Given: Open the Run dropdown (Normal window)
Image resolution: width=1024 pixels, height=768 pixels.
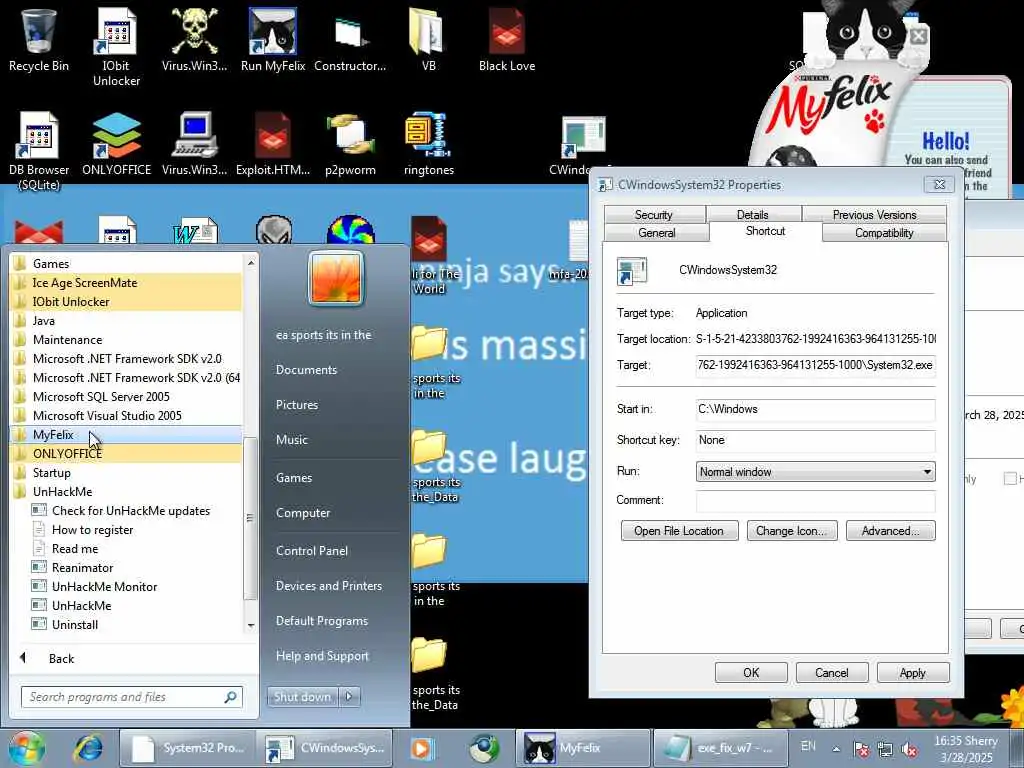Looking at the screenshot, I should coord(815,472).
